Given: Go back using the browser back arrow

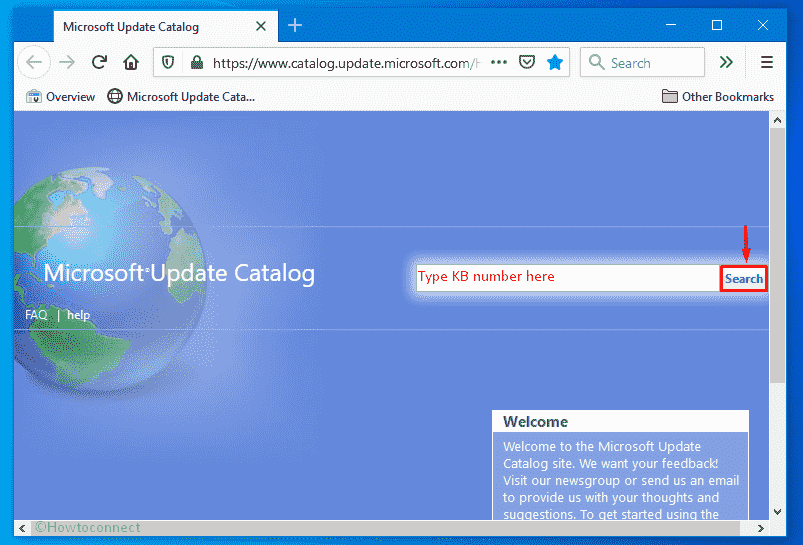Looking at the screenshot, I should [34, 62].
